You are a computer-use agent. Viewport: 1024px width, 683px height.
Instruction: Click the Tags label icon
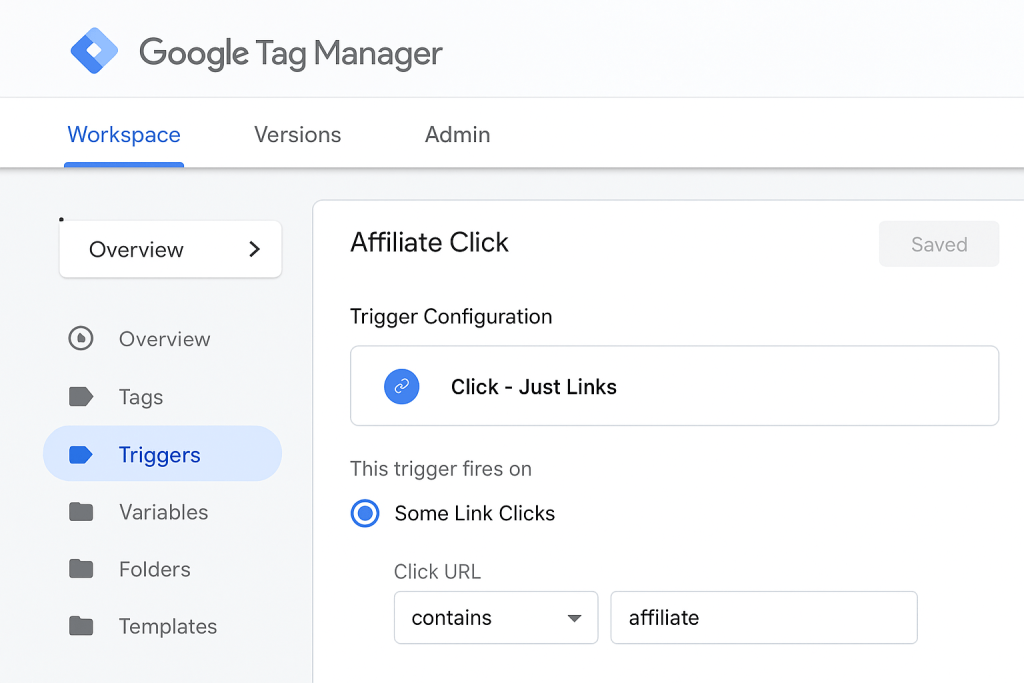point(81,396)
